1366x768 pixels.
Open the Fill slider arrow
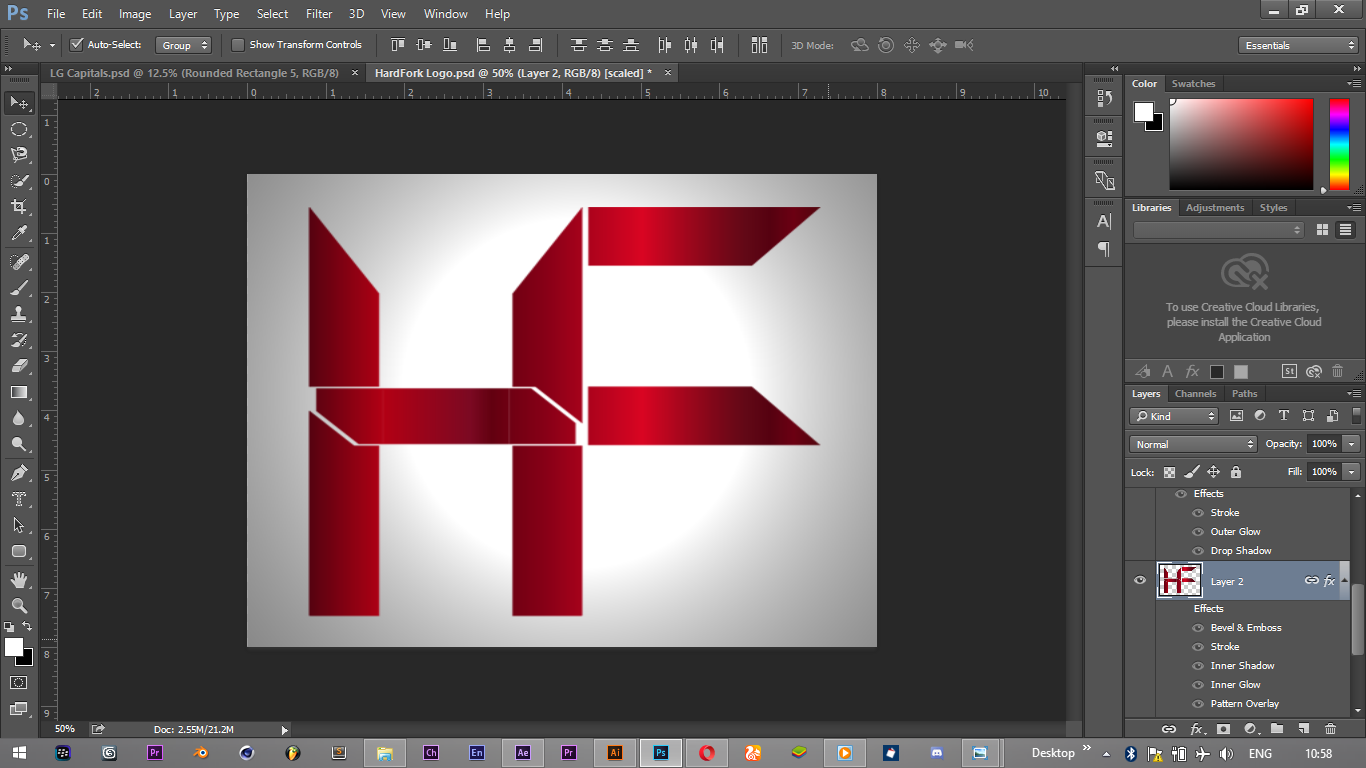[x=1352, y=472]
